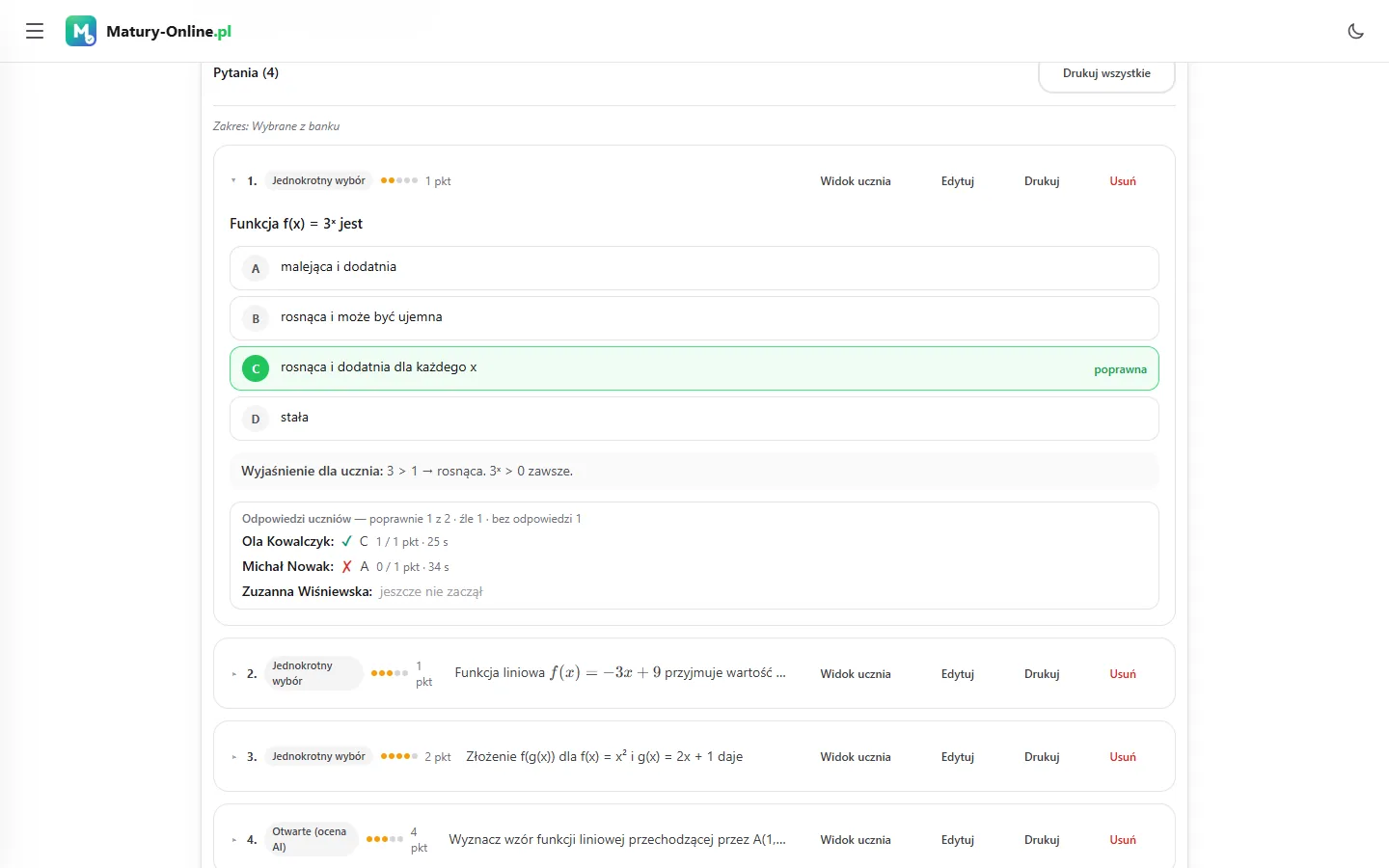Click the Jednokrotny wybór tag on question 1
Screen dimensions: 1389x868
318,180
